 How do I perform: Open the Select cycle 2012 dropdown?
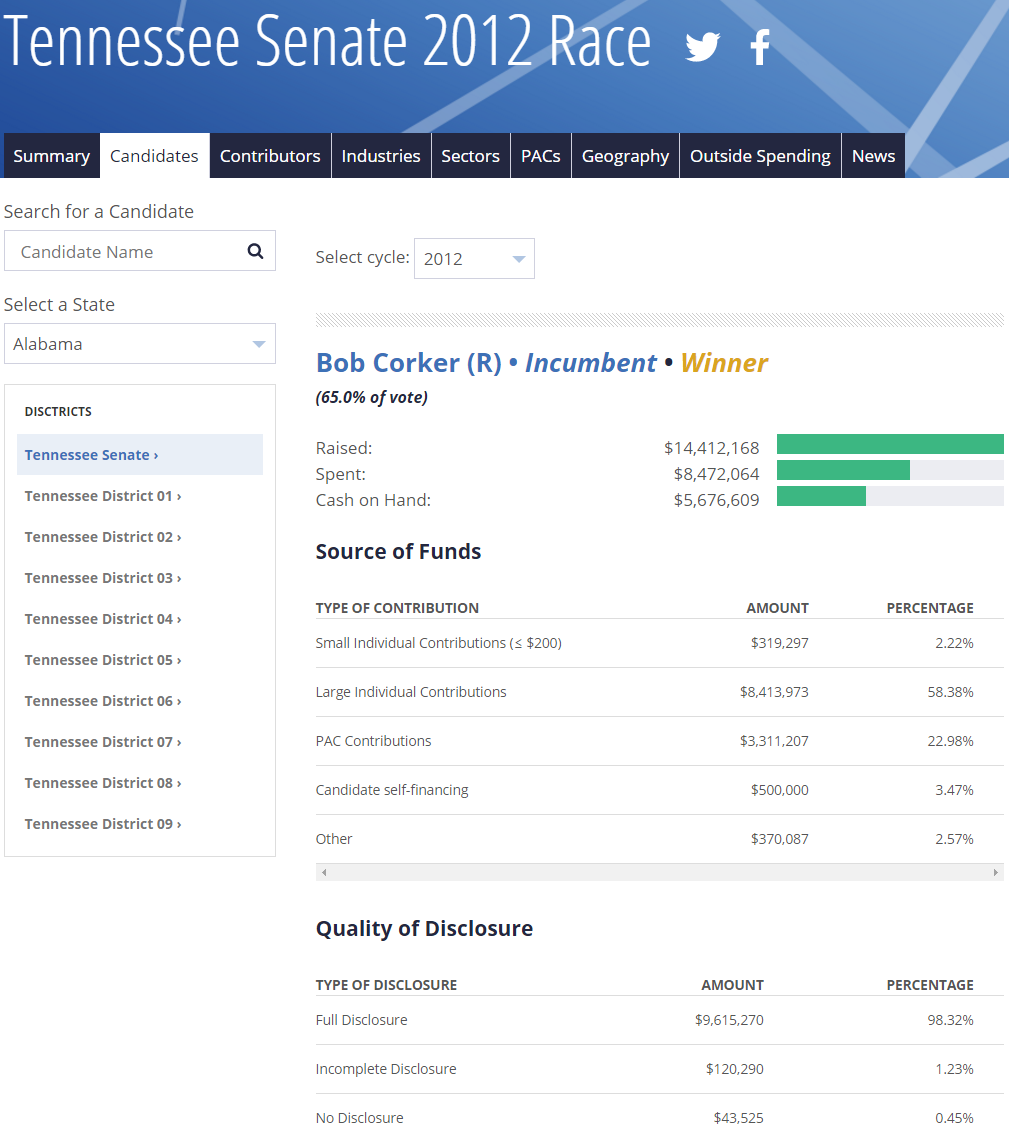(x=474, y=259)
